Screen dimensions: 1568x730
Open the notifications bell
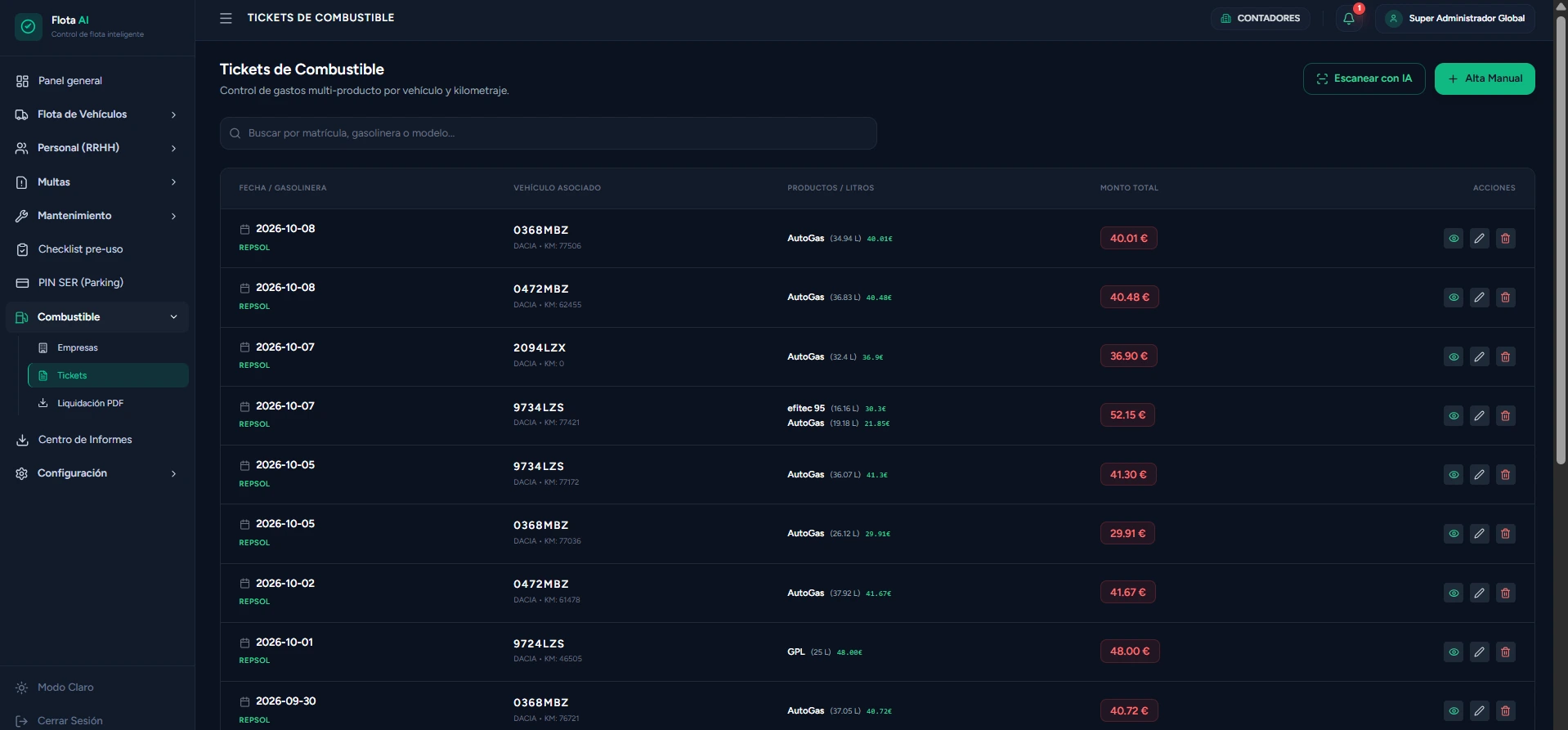tap(1349, 18)
